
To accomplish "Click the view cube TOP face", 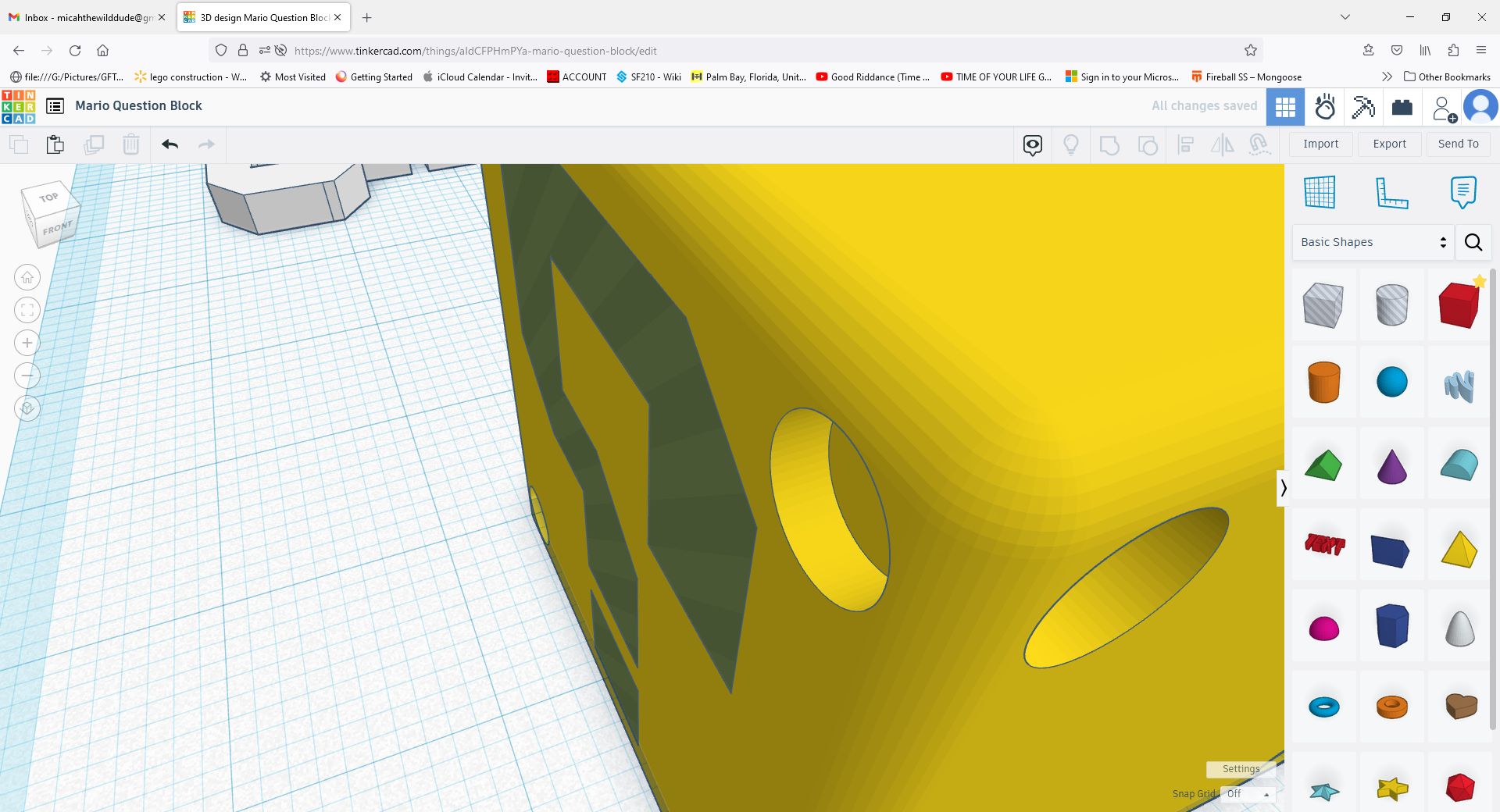I will coord(48,198).
